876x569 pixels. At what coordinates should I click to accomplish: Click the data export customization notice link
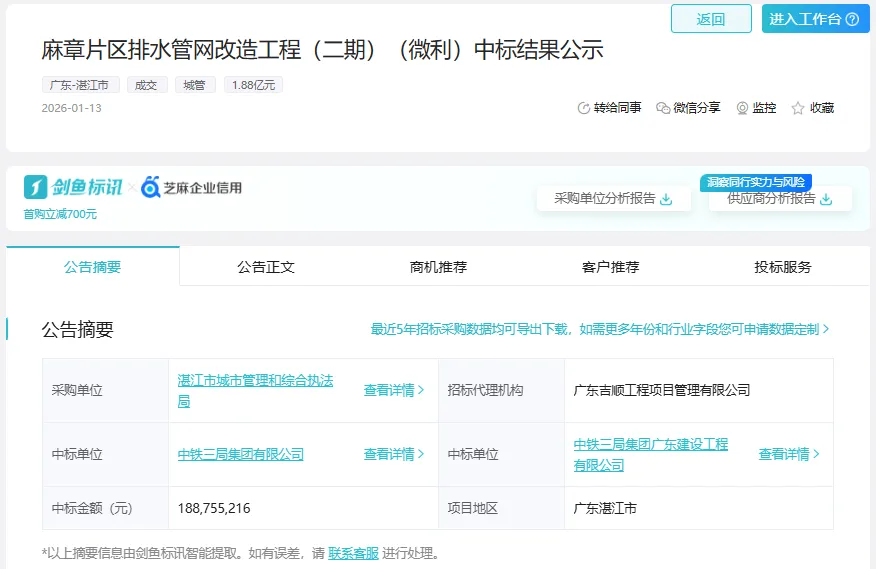point(600,329)
